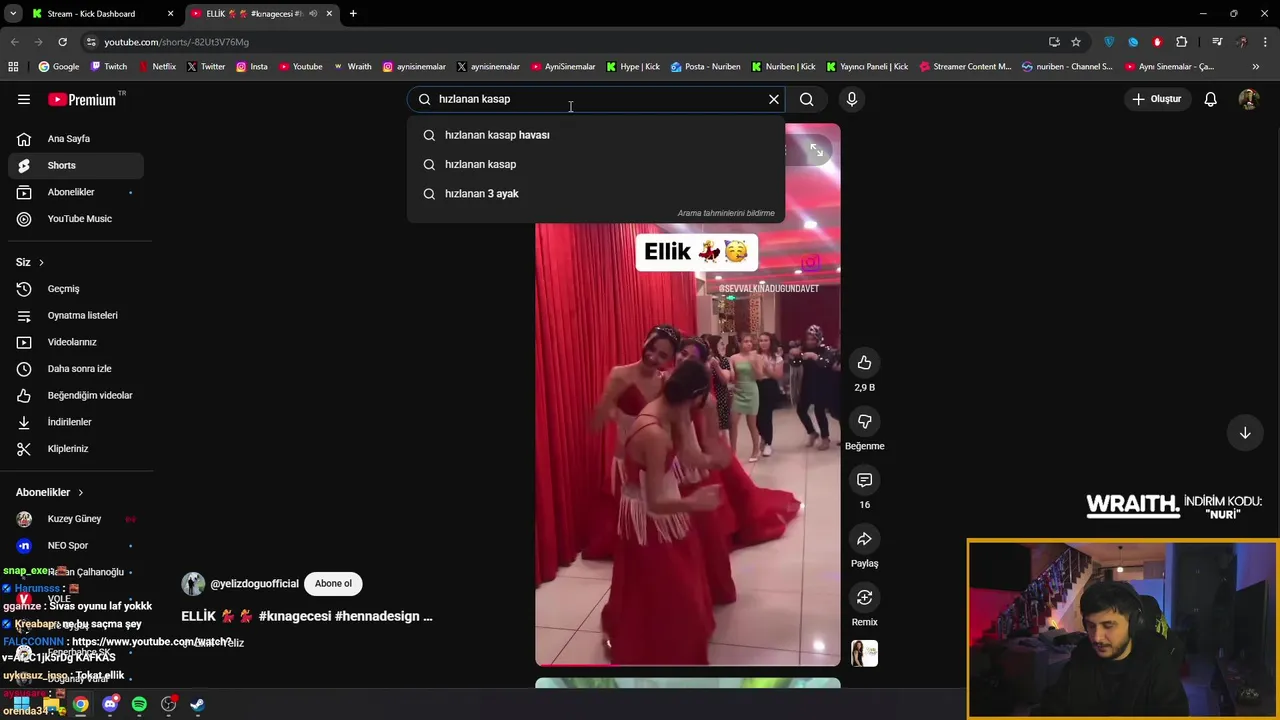The image size is (1280, 720).
Task: Open the notifications bell
Action: (x=1210, y=99)
